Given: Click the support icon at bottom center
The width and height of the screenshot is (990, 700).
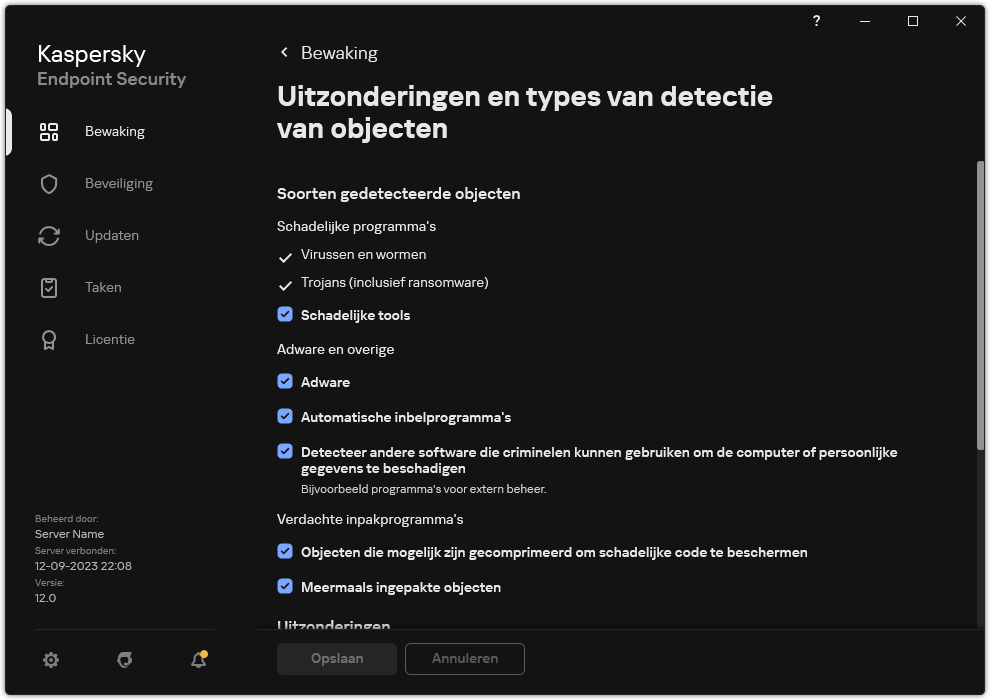Looking at the screenshot, I should coord(124,660).
